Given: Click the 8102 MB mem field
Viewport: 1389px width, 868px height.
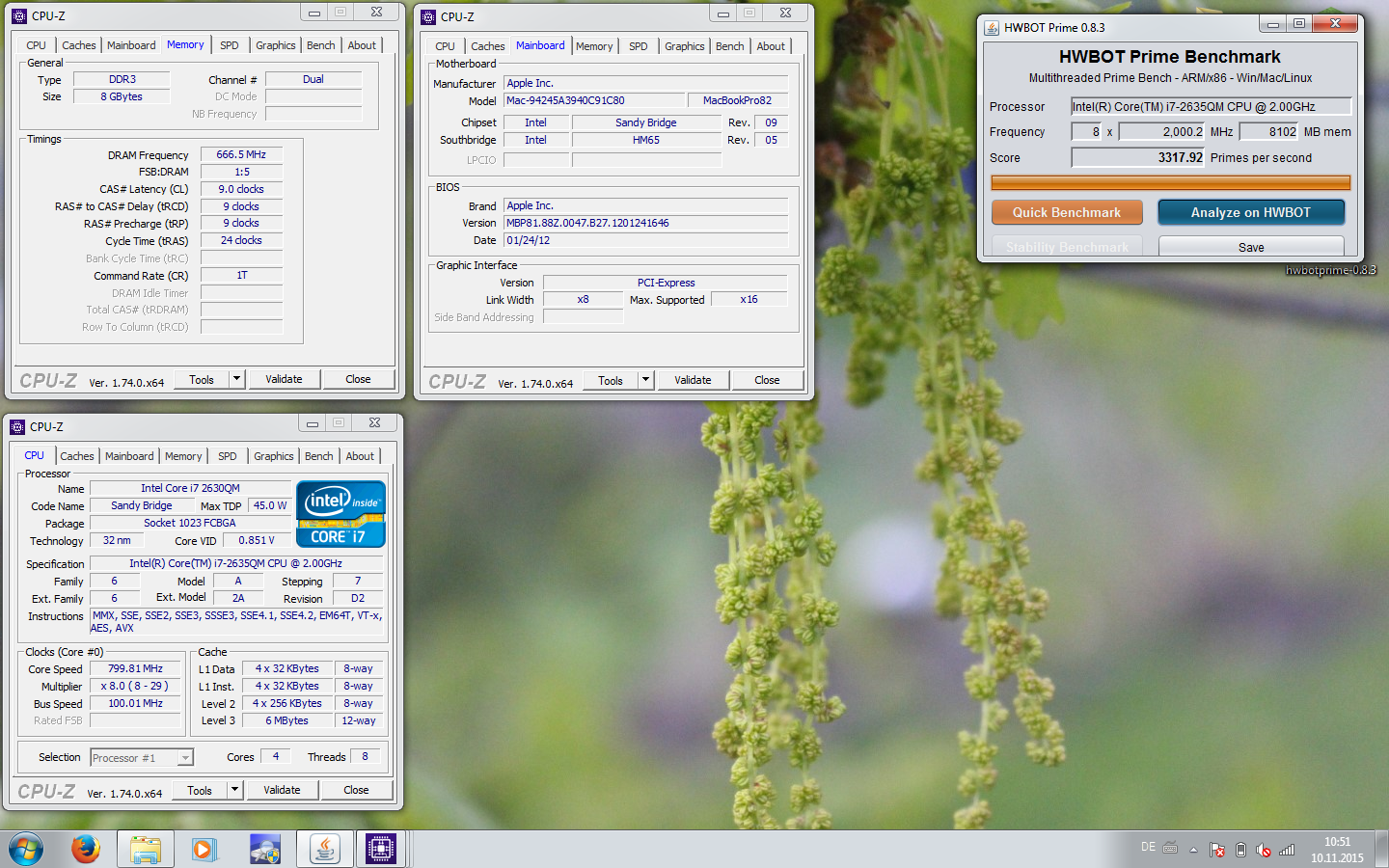Looking at the screenshot, I should click(1269, 132).
